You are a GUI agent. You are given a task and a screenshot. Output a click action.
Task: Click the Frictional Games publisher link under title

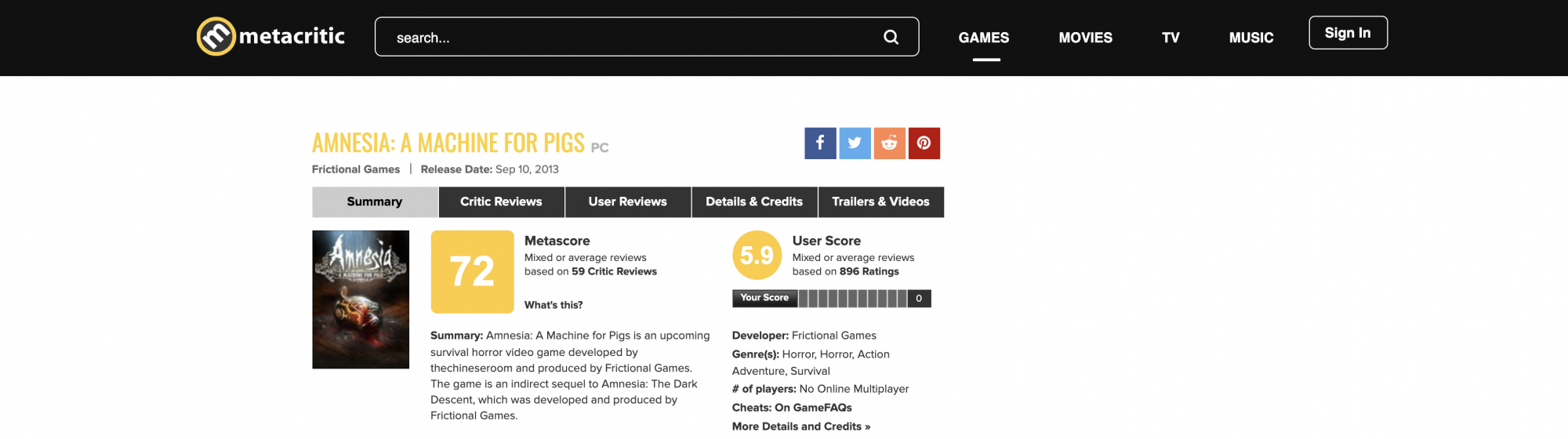tap(356, 169)
